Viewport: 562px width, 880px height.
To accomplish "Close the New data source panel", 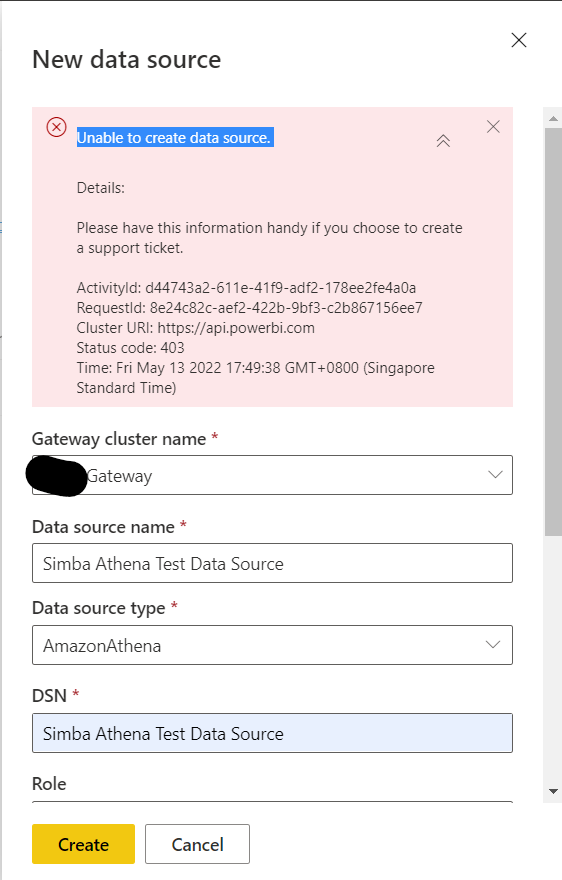I will tap(519, 40).
